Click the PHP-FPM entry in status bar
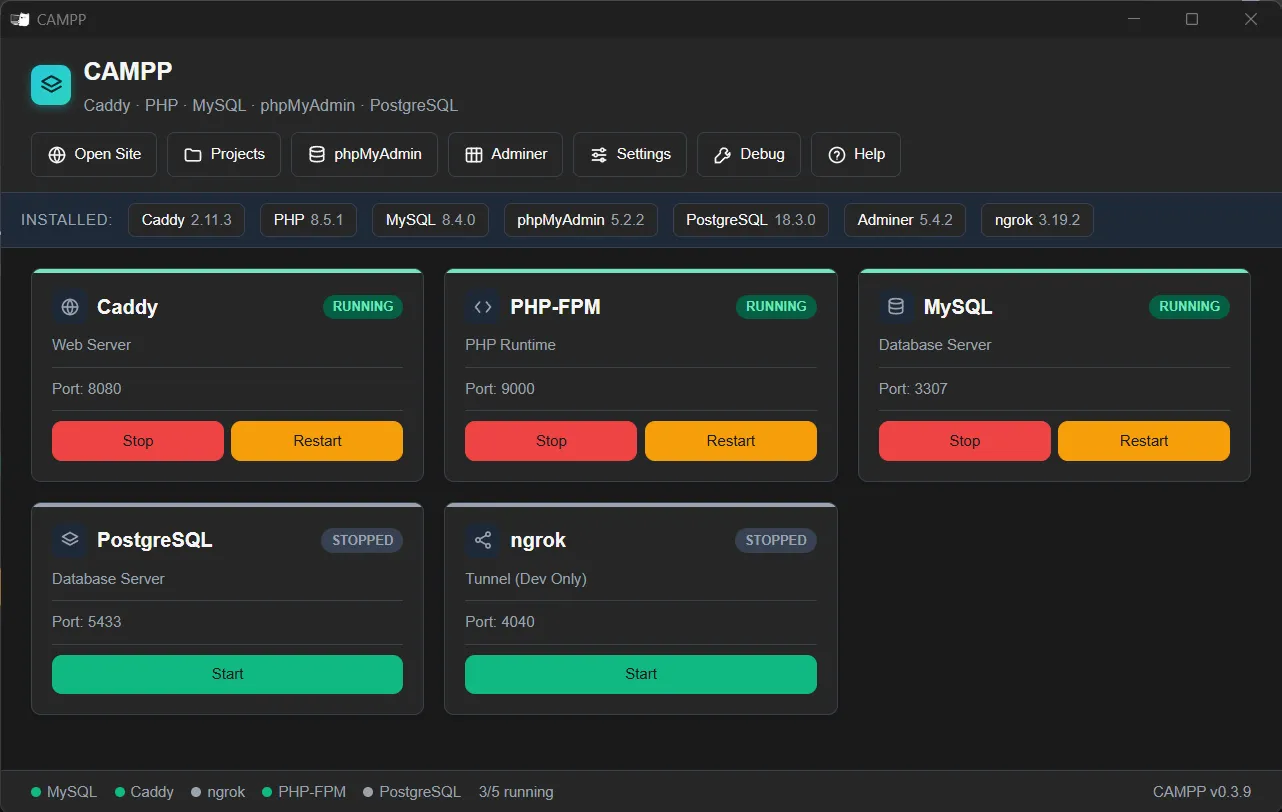This screenshot has width=1282, height=812. (x=304, y=792)
